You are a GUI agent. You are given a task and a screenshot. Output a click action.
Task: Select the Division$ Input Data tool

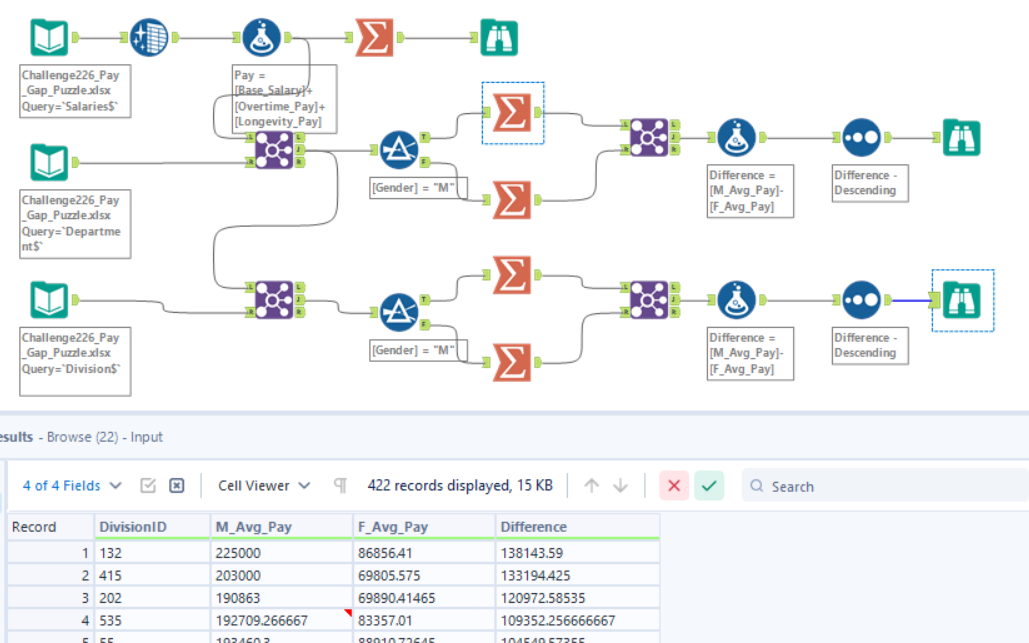click(49, 300)
